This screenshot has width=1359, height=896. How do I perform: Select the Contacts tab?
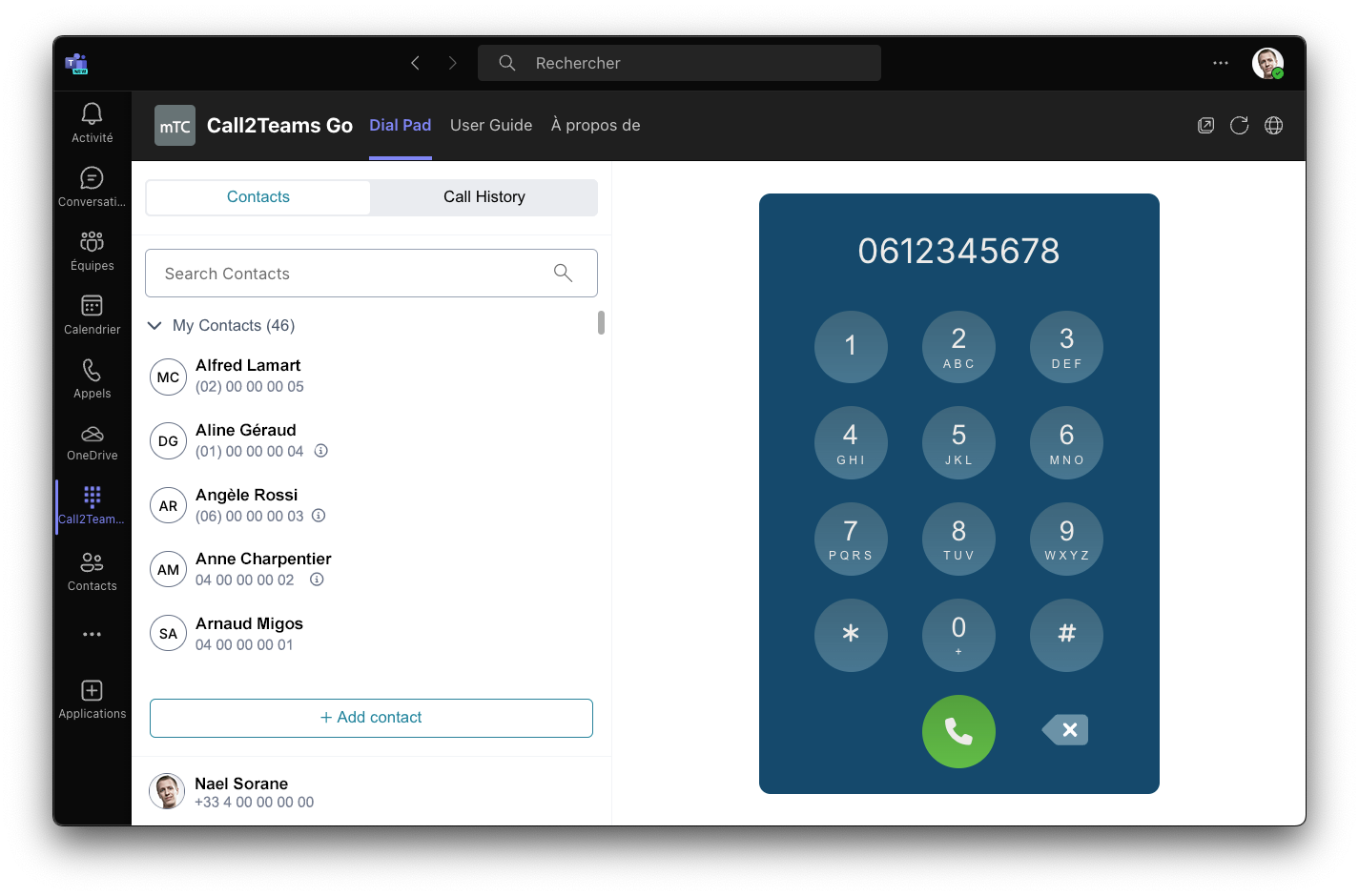(258, 197)
